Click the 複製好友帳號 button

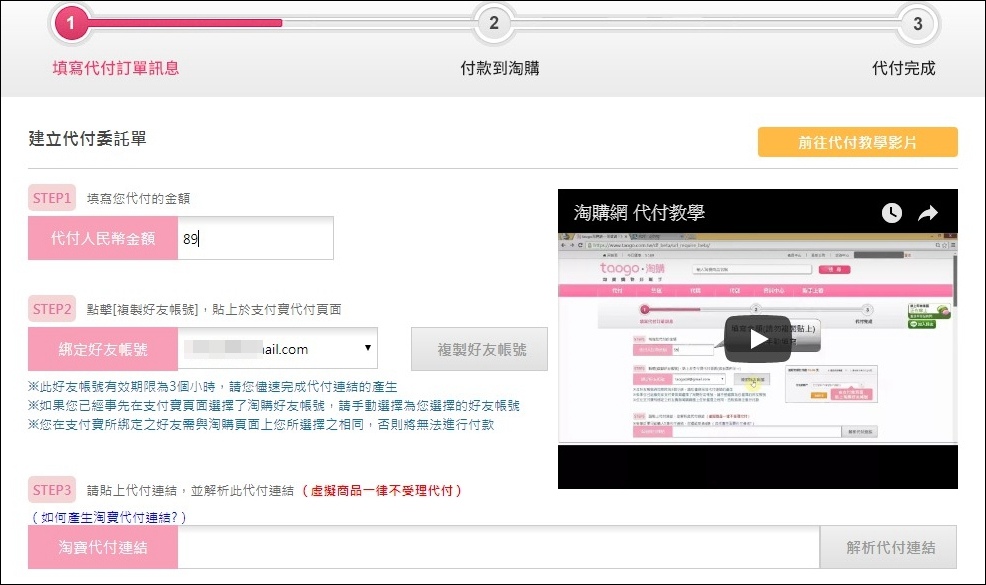(479, 349)
